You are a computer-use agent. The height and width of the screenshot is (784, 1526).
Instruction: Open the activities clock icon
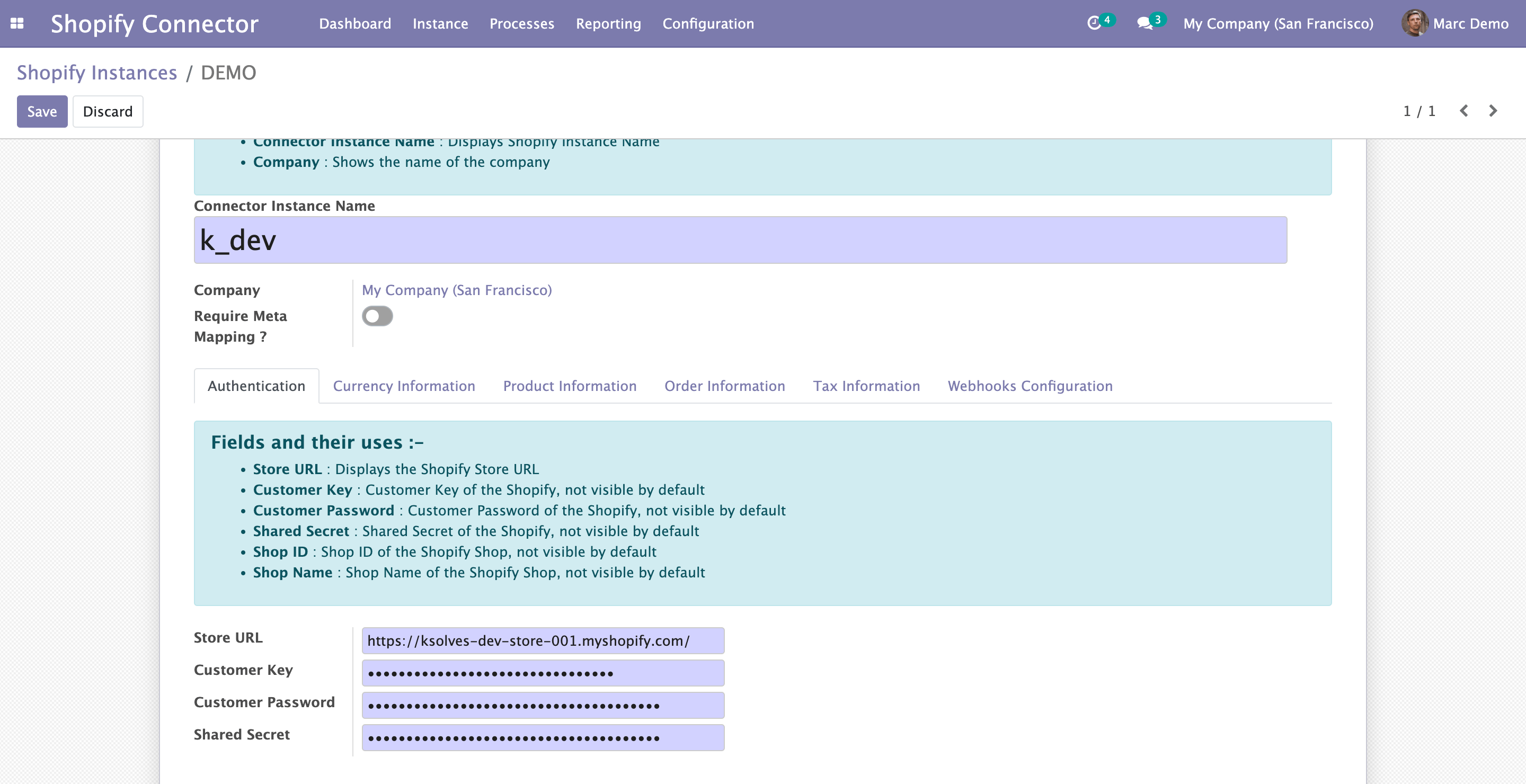[1094, 24]
